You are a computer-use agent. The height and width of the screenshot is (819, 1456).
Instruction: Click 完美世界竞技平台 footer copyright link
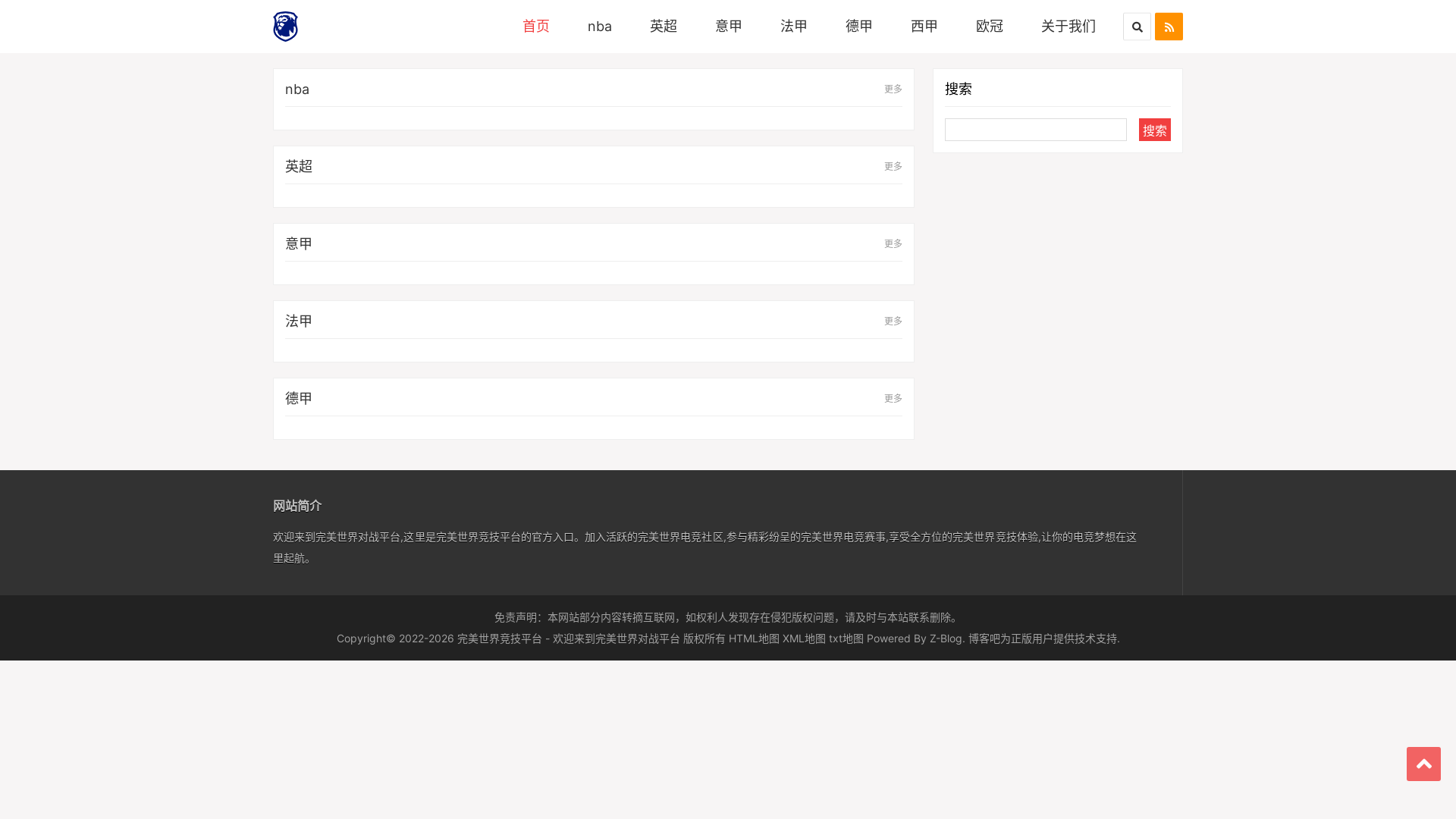[500, 639]
